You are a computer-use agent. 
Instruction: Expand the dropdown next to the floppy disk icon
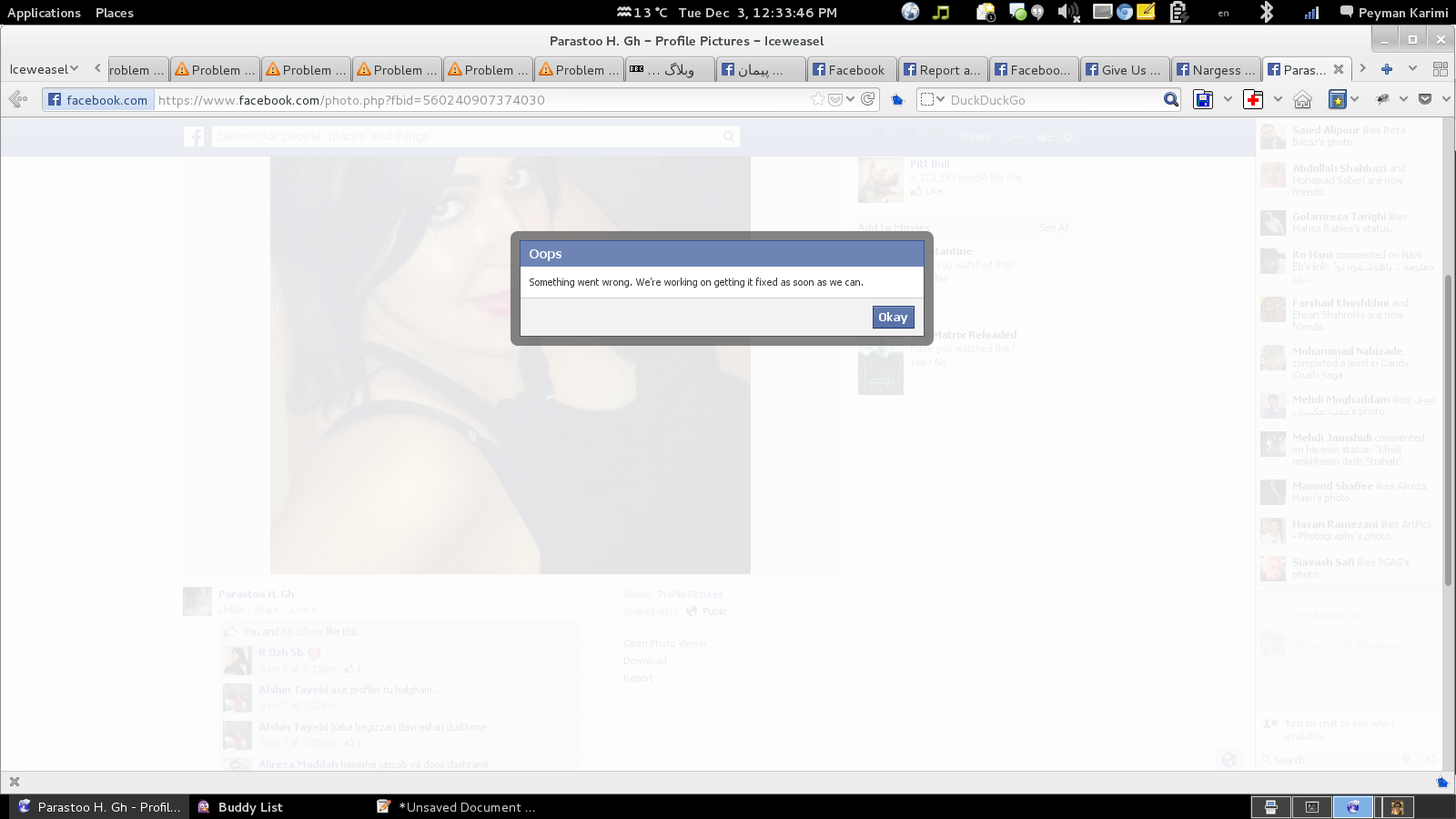pos(1228,99)
